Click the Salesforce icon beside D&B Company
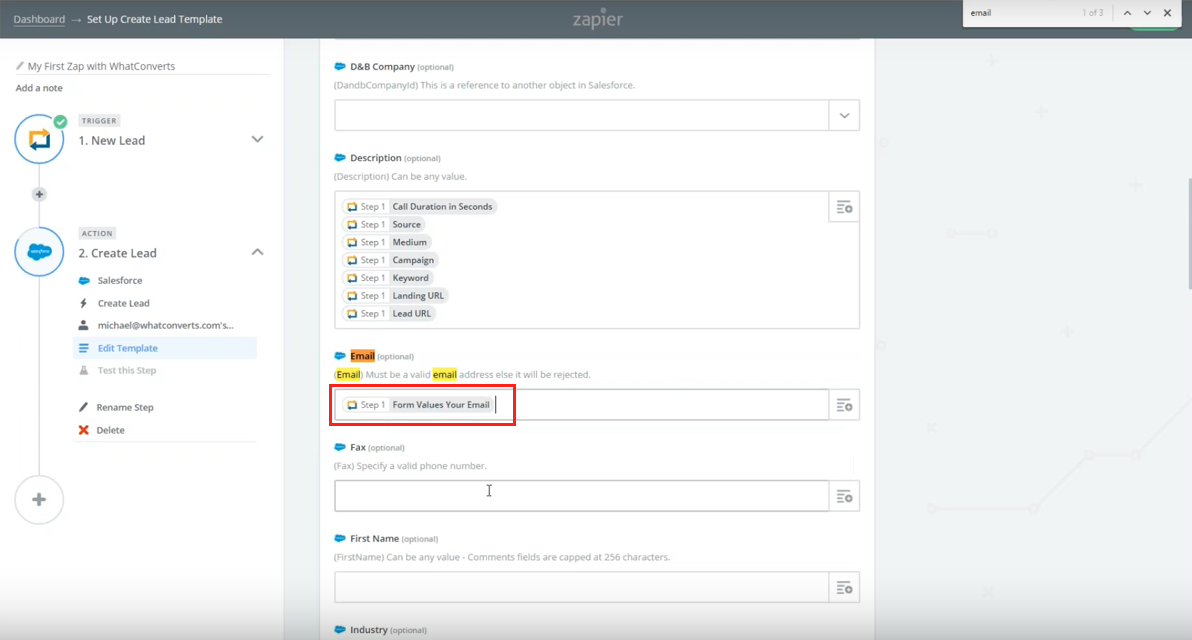Screen dimensions: 1192x640 coord(340,67)
